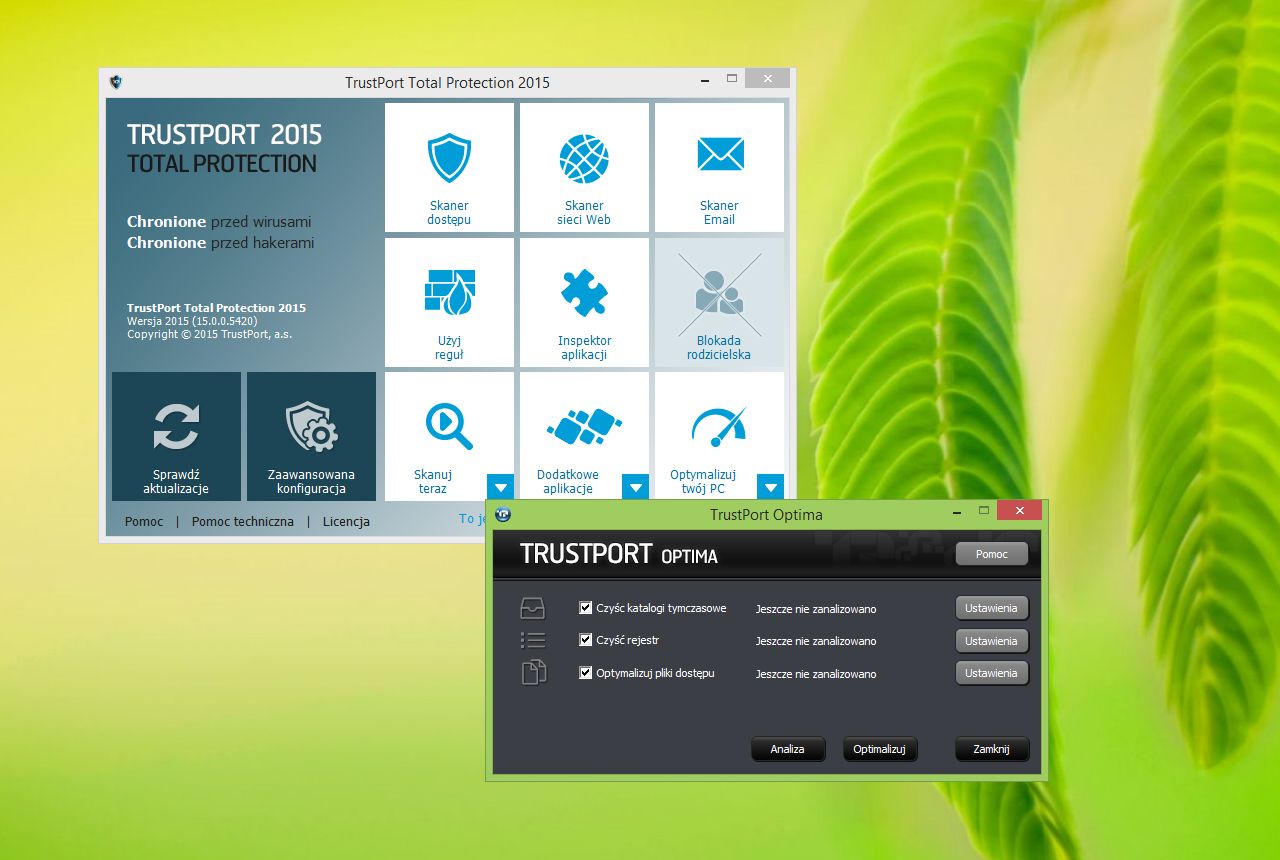Screen dimensions: 1280x860
Task: Expand the Optymalizuj twój PC dropdown arrow
Action: (x=770, y=487)
